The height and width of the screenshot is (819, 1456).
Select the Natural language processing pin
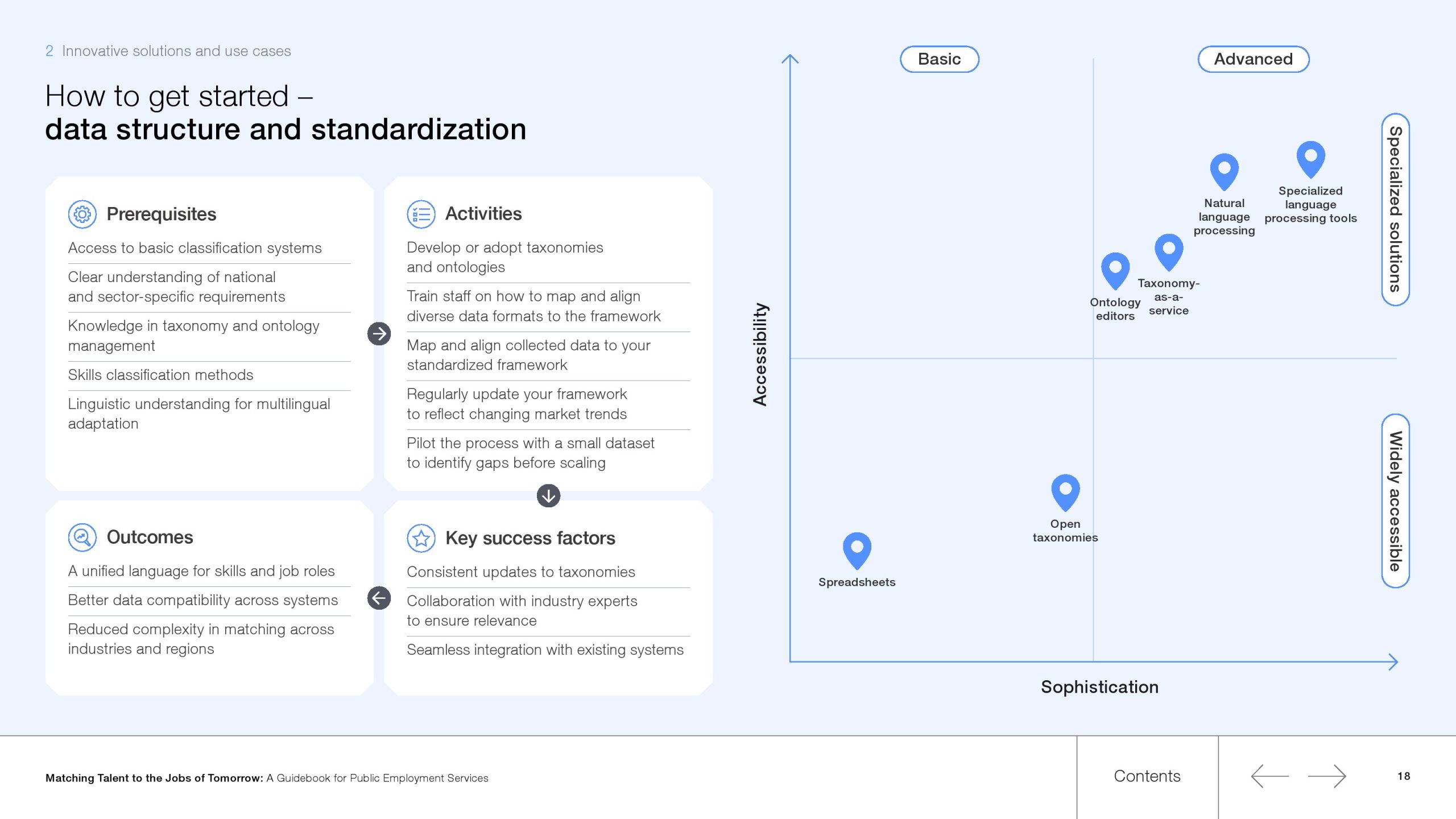[x=1224, y=172]
